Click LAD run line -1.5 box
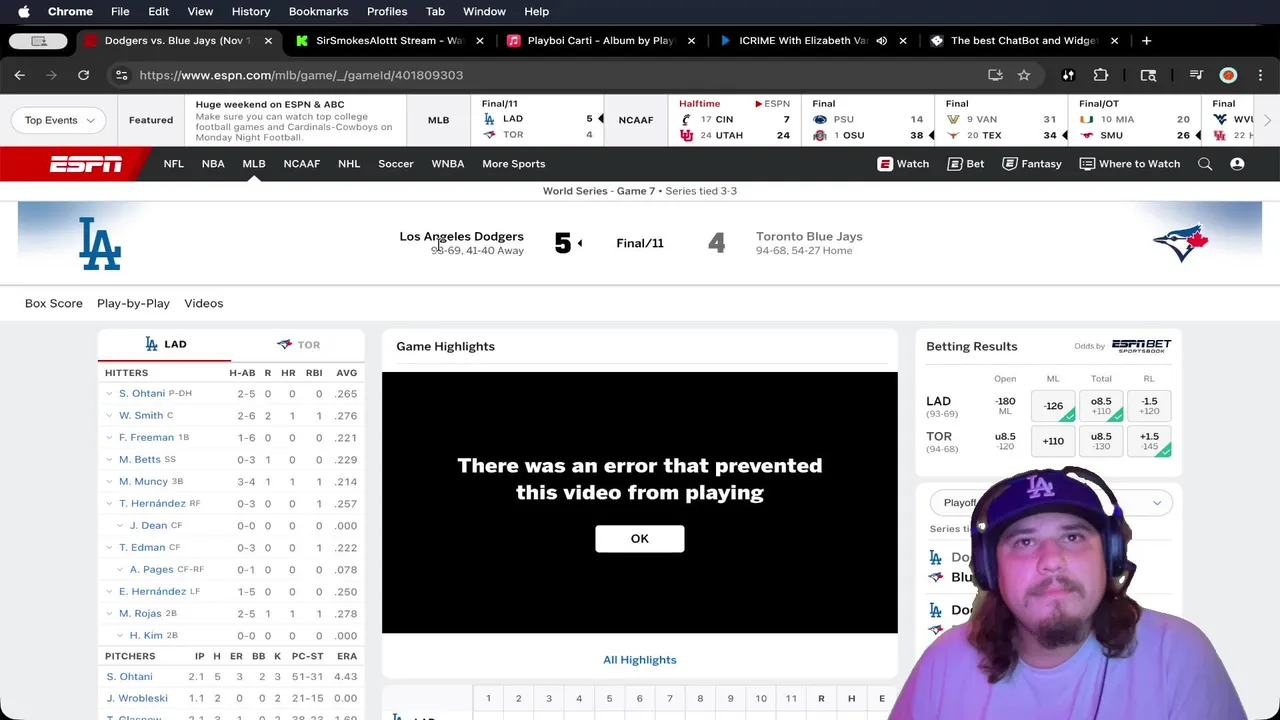Viewport: 1280px width, 720px height. [x=1150, y=406]
